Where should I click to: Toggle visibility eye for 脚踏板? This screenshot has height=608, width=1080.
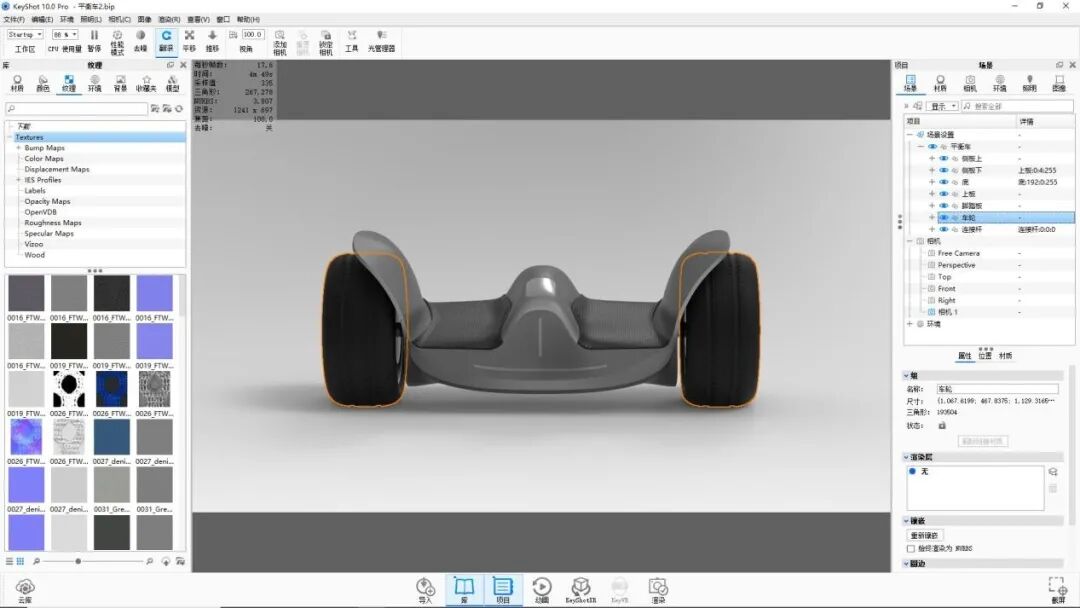tap(944, 205)
